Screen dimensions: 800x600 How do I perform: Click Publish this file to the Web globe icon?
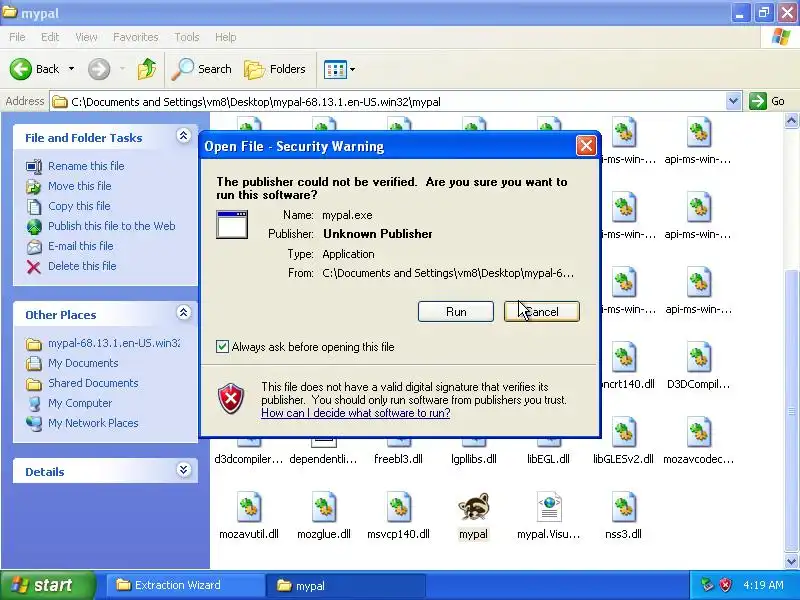pyautogui.click(x=34, y=227)
